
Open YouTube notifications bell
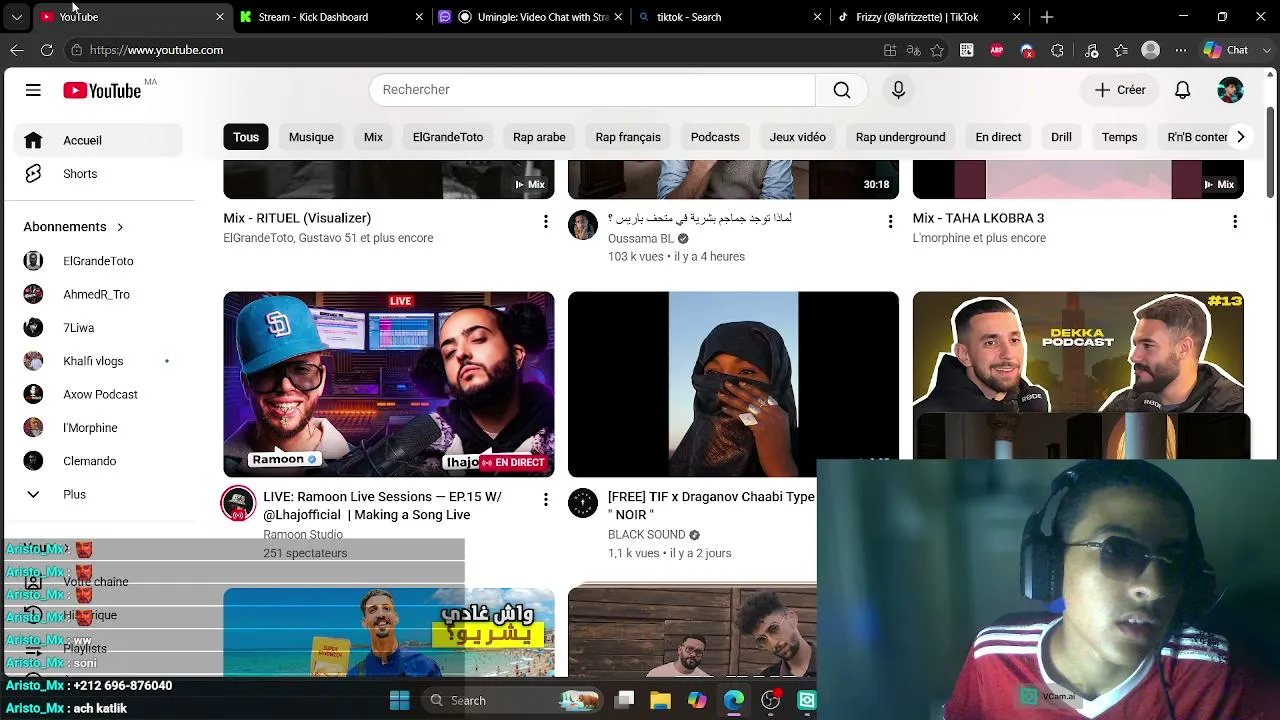[x=1182, y=90]
